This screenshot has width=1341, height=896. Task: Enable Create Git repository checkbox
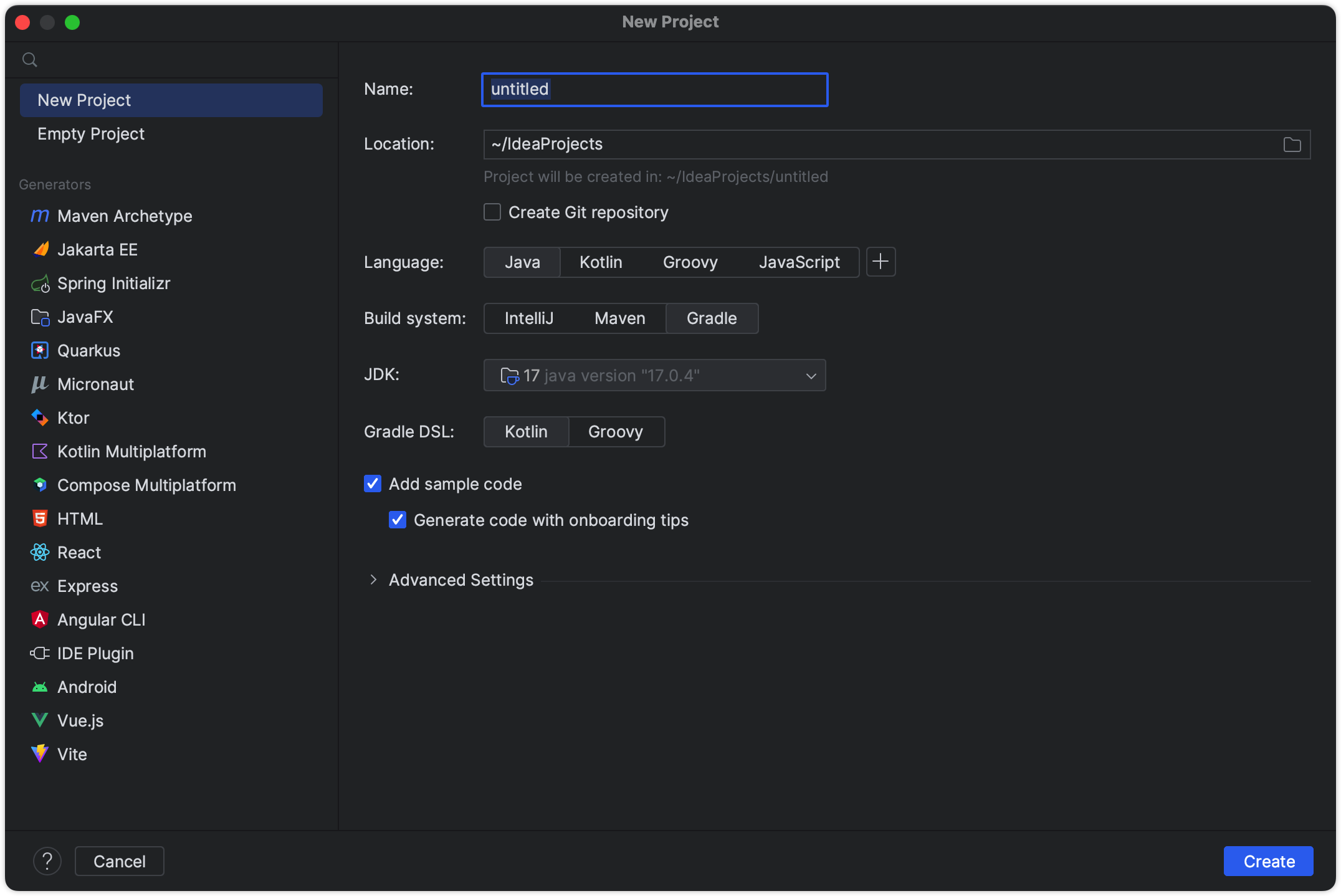point(492,212)
